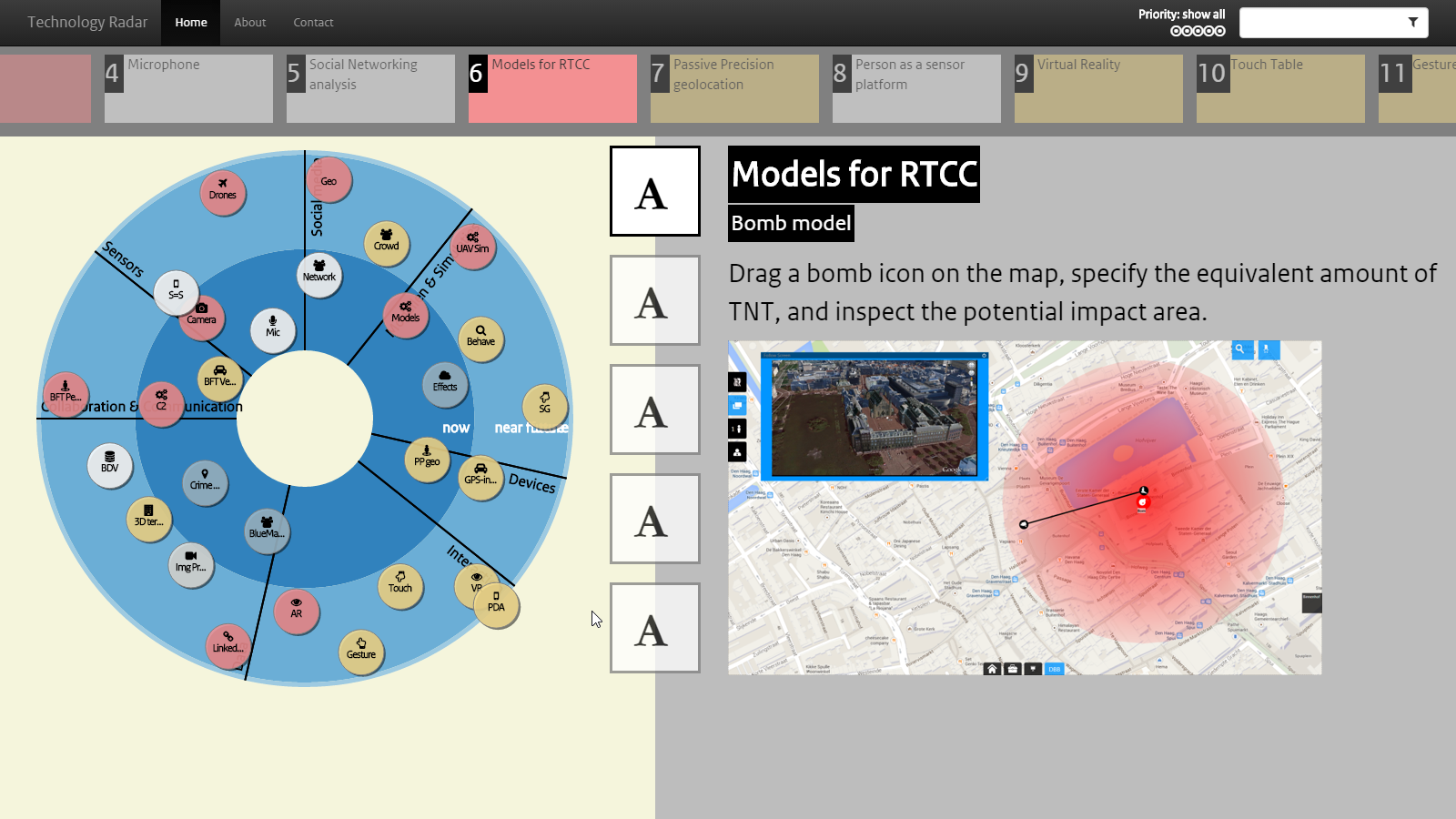Open the UAV Sim radar bubble
Viewport: 1456px width, 819px height.
472,246
